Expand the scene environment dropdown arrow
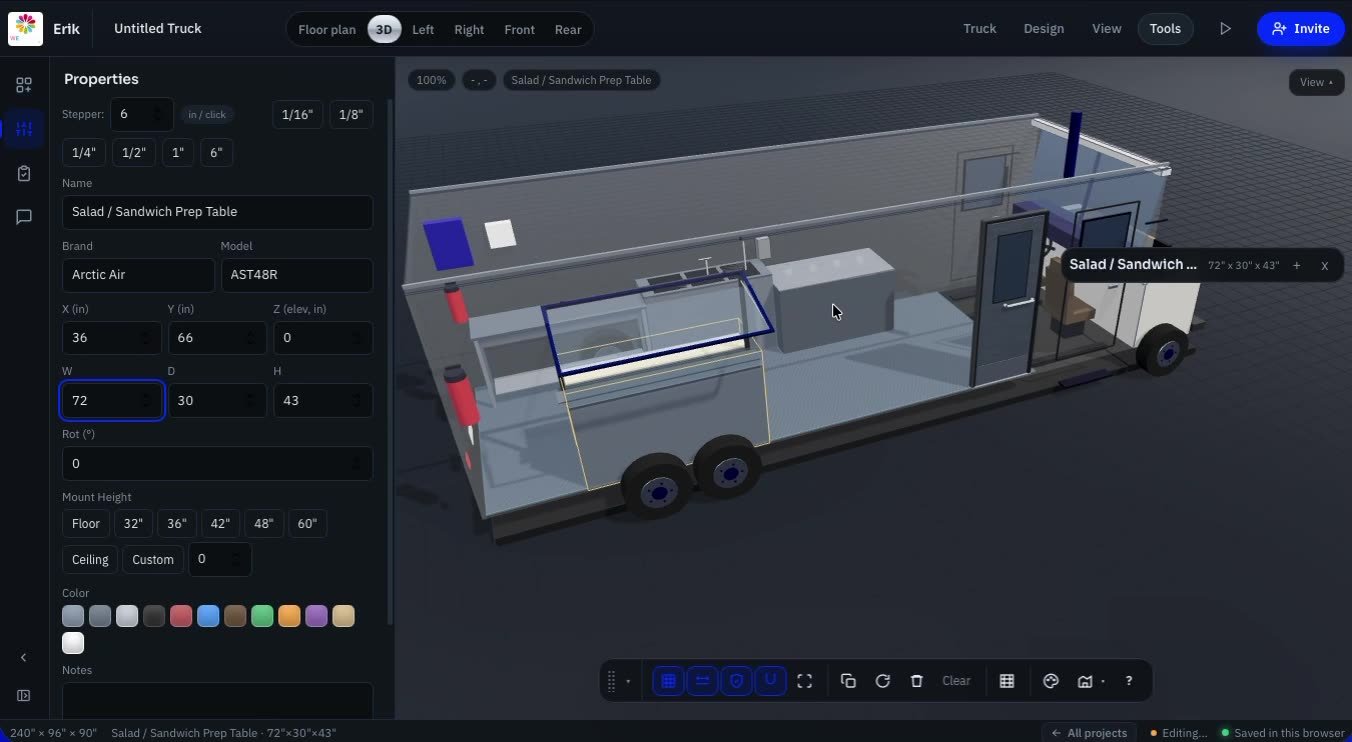 point(1103,682)
